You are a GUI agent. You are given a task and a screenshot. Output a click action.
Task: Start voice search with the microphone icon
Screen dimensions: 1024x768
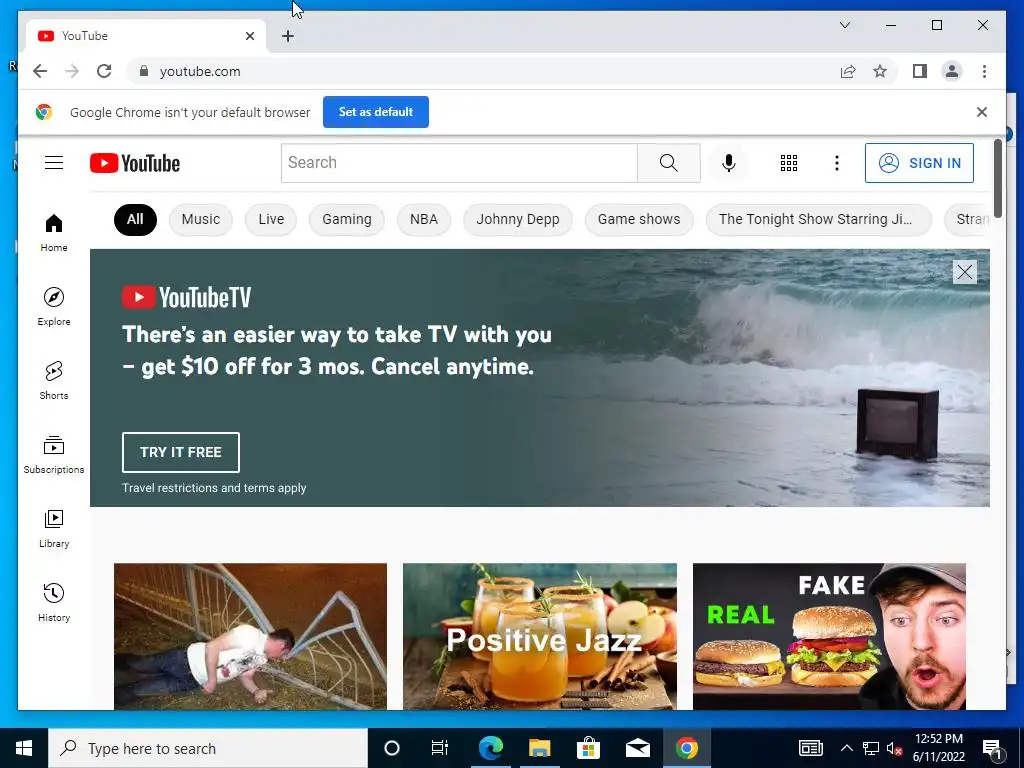click(729, 163)
